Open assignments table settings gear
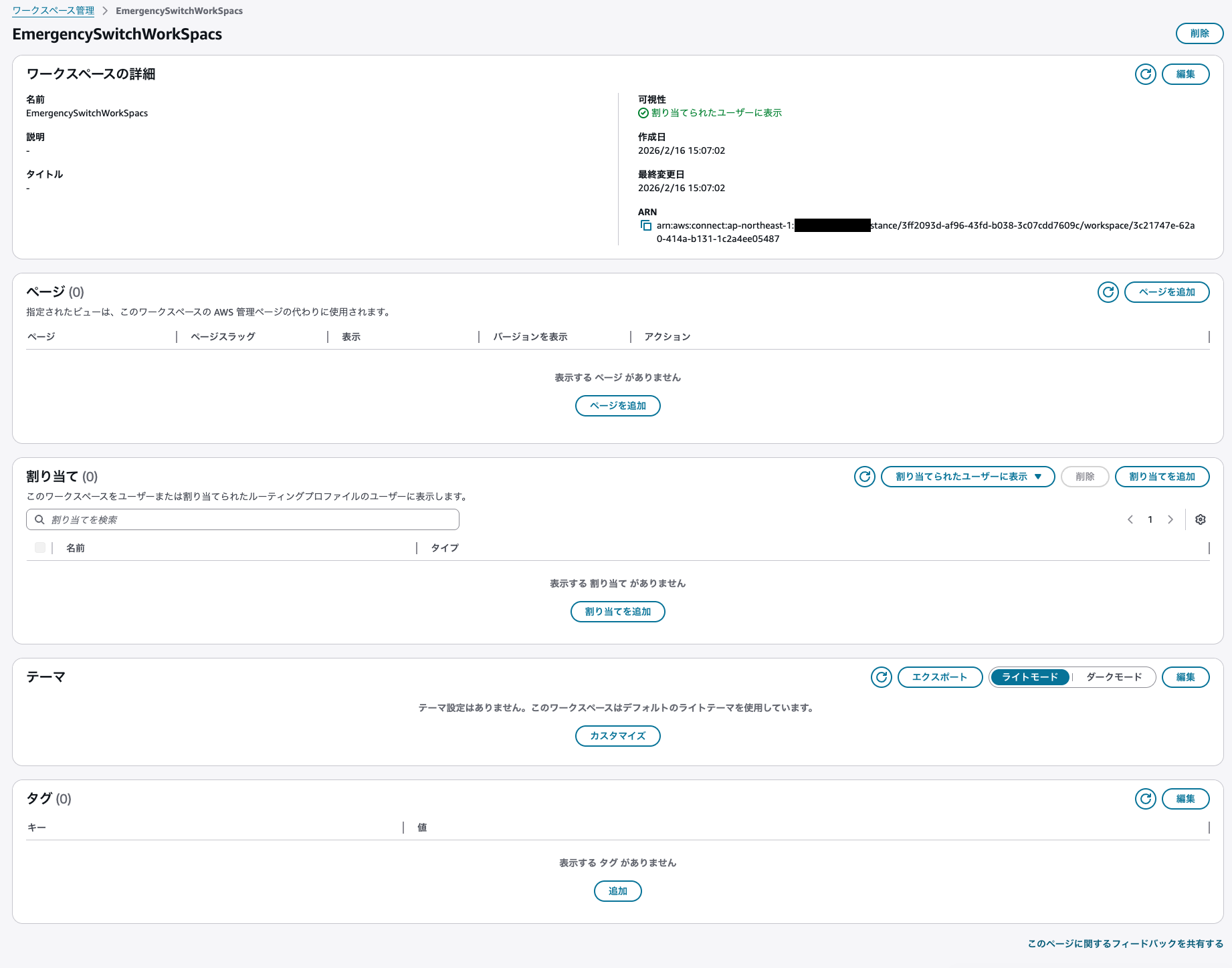The height and width of the screenshot is (968, 1232). click(1201, 519)
